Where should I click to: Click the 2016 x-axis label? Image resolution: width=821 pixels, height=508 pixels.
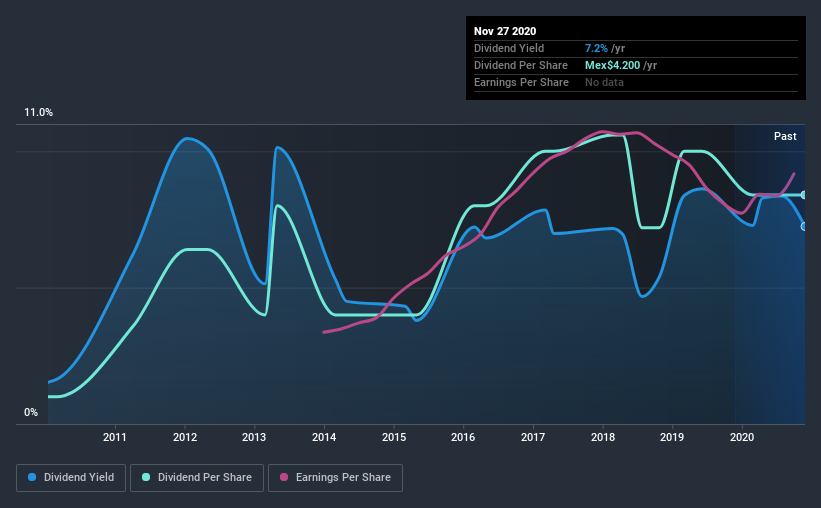pos(463,437)
